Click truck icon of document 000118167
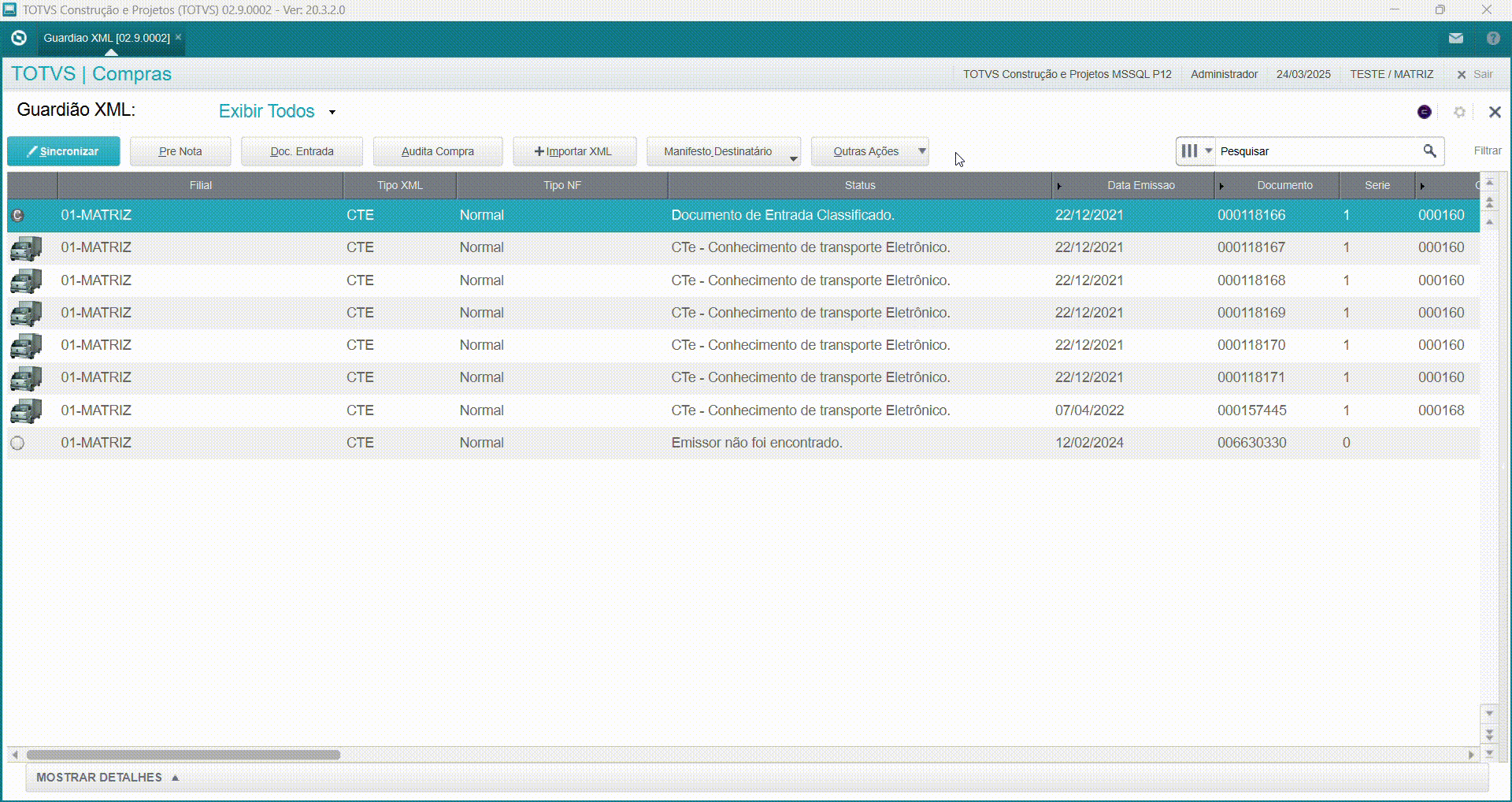Viewport: 1512px width, 802px height. coord(26,248)
